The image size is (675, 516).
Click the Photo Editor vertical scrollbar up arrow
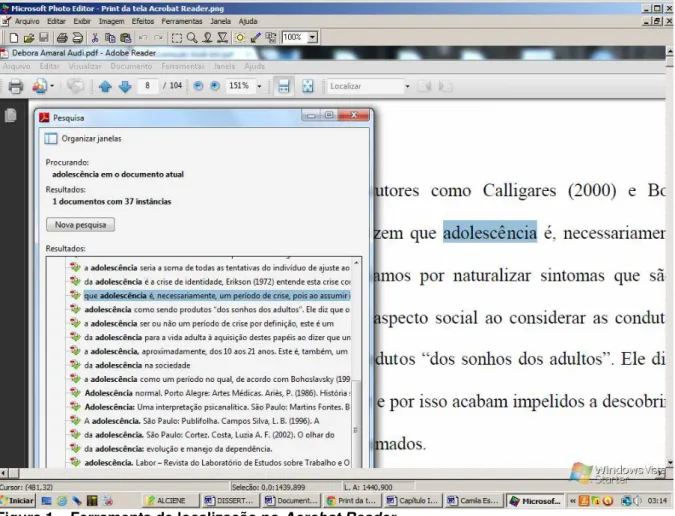pyautogui.click(x=670, y=51)
